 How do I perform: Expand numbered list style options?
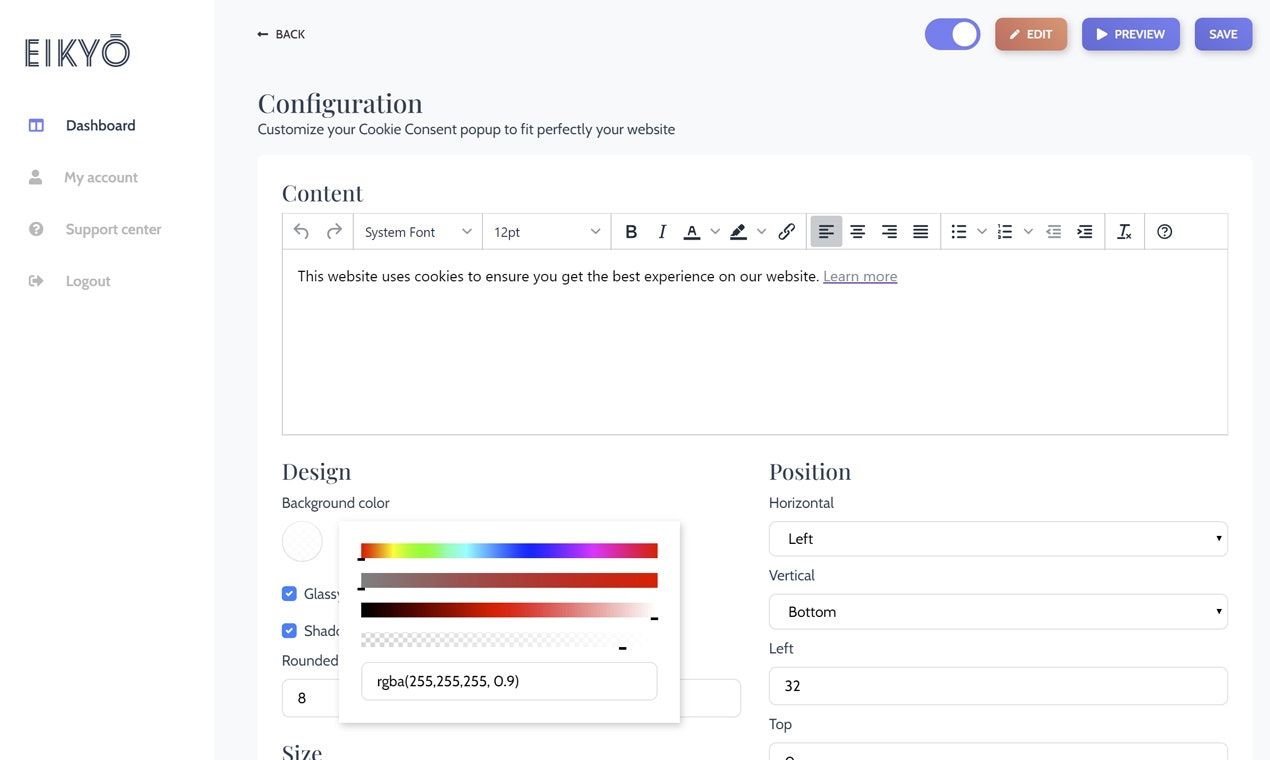(1028, 232)
